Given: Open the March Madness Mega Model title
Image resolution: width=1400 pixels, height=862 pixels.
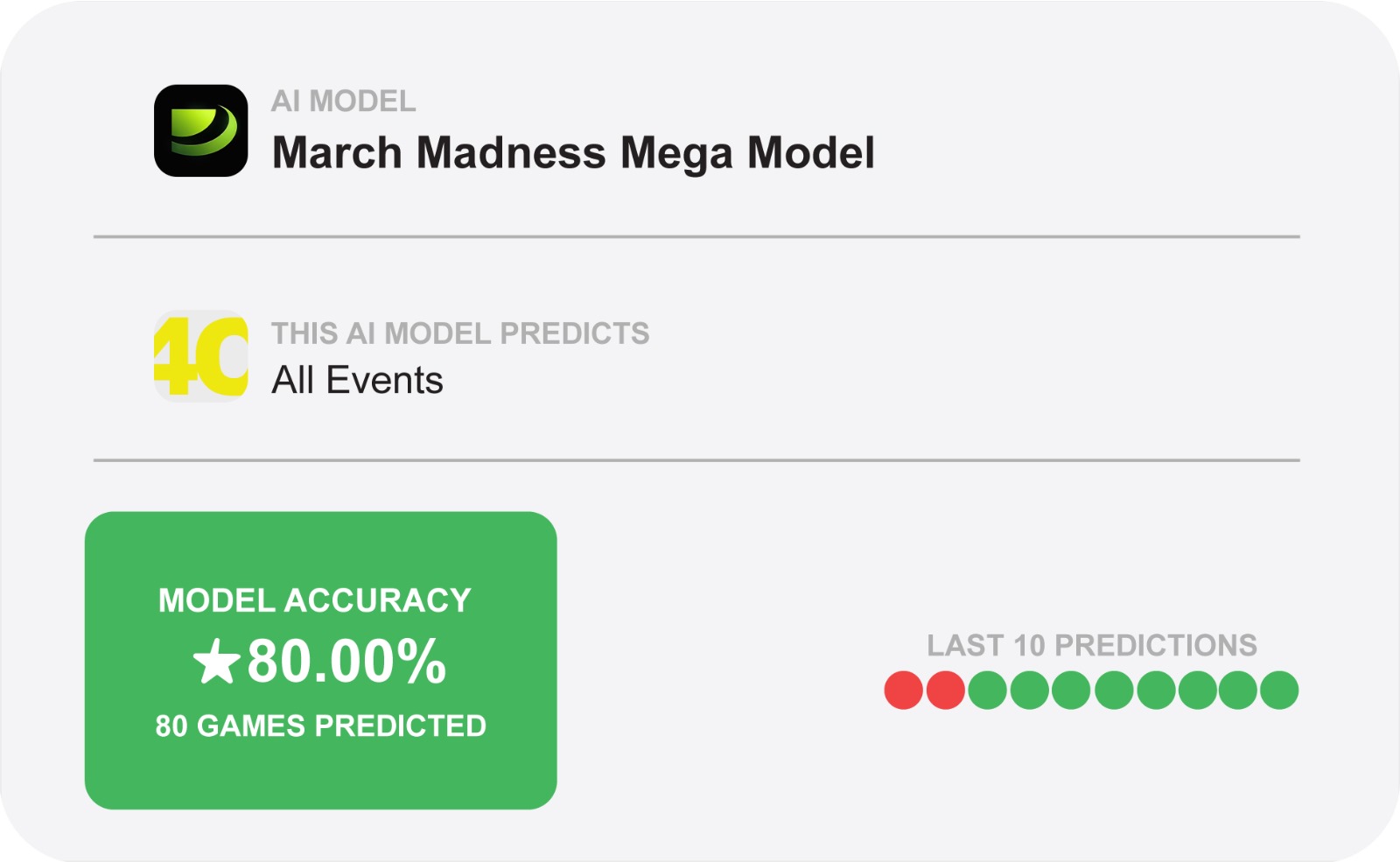Looking at the screenshot, I should point(573,153).
